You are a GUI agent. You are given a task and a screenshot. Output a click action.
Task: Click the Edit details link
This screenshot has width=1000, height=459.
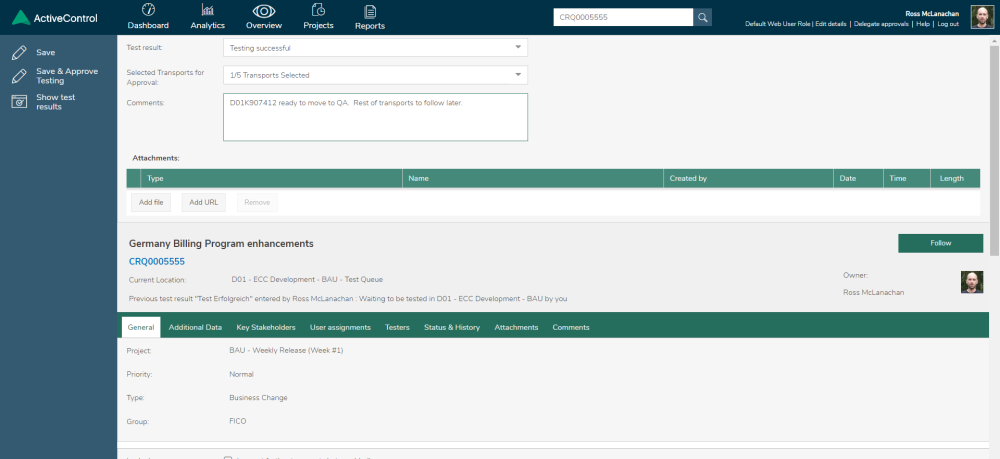click(x=830, y=24)
